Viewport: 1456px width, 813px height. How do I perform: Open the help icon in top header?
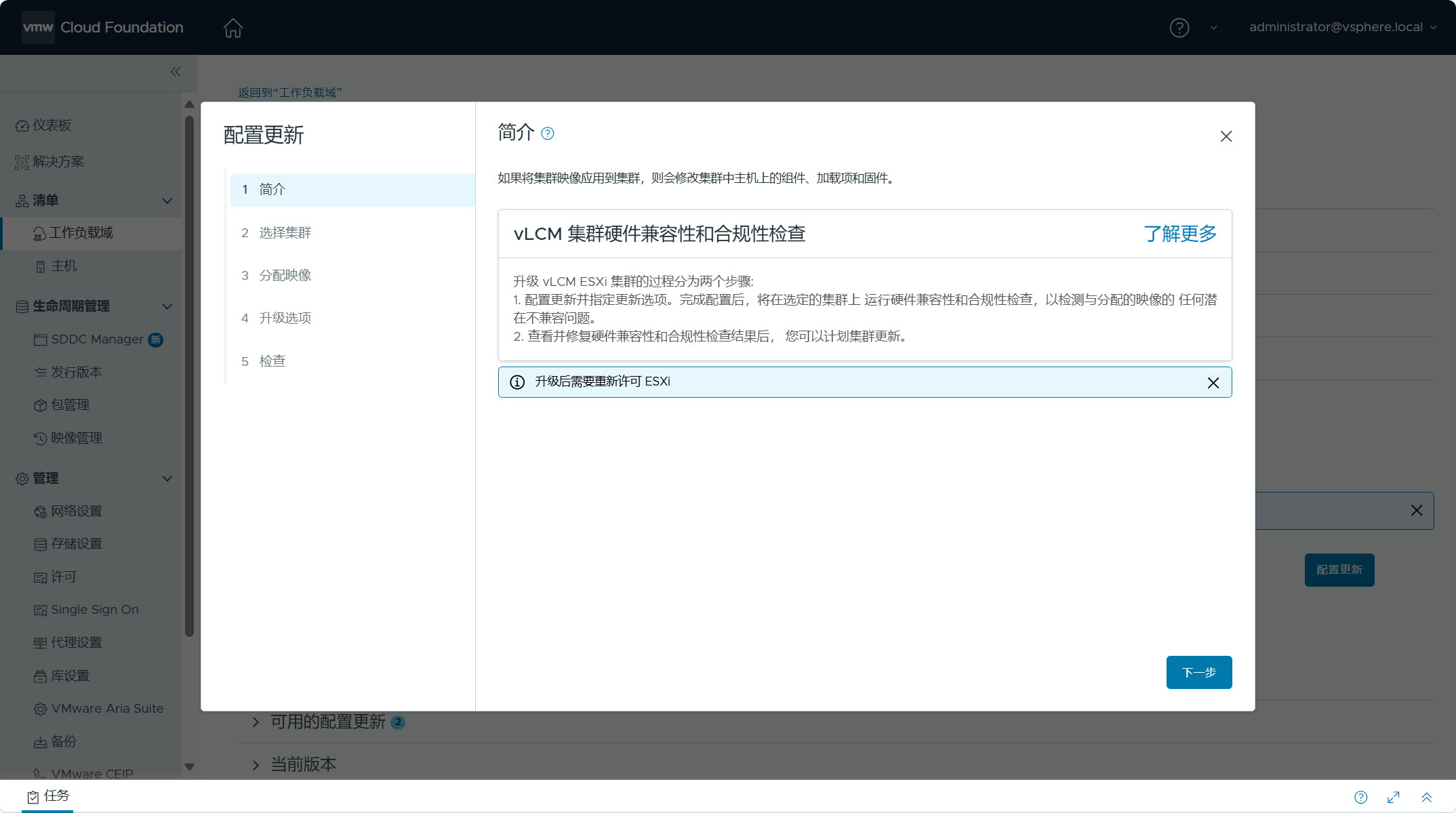click(1179, 28)
